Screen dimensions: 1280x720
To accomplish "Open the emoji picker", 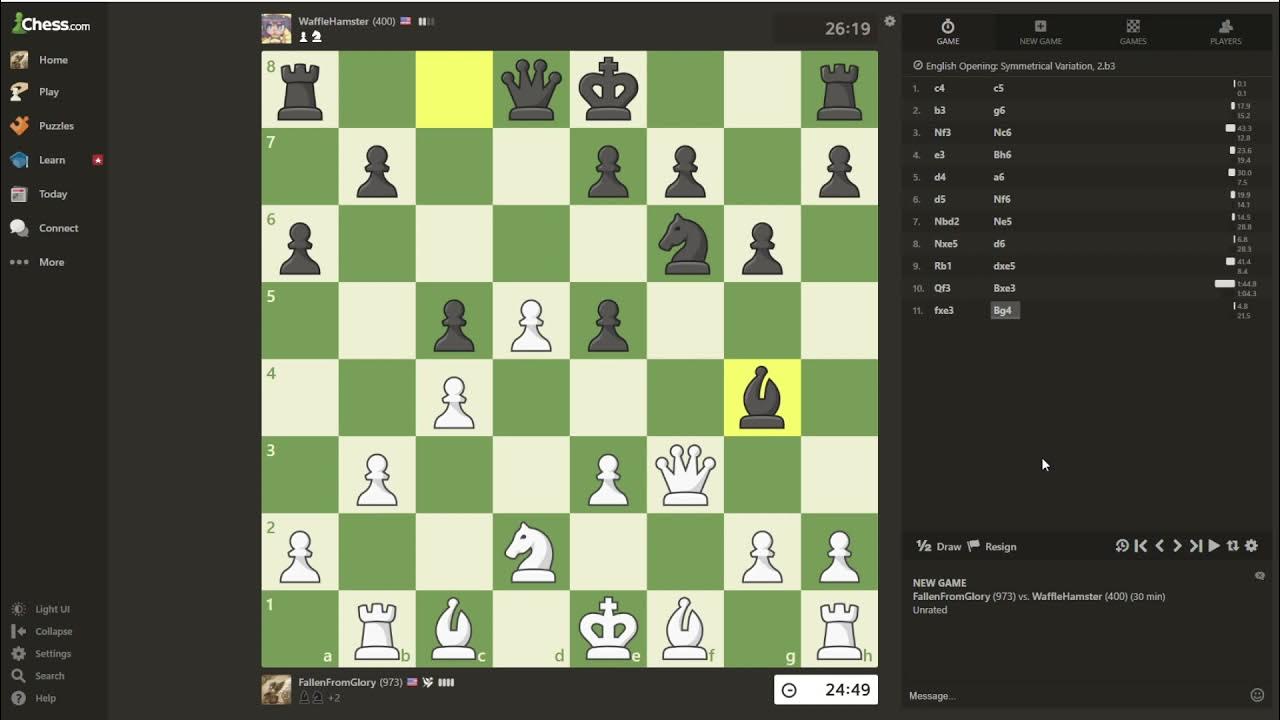I will 1258,696.
